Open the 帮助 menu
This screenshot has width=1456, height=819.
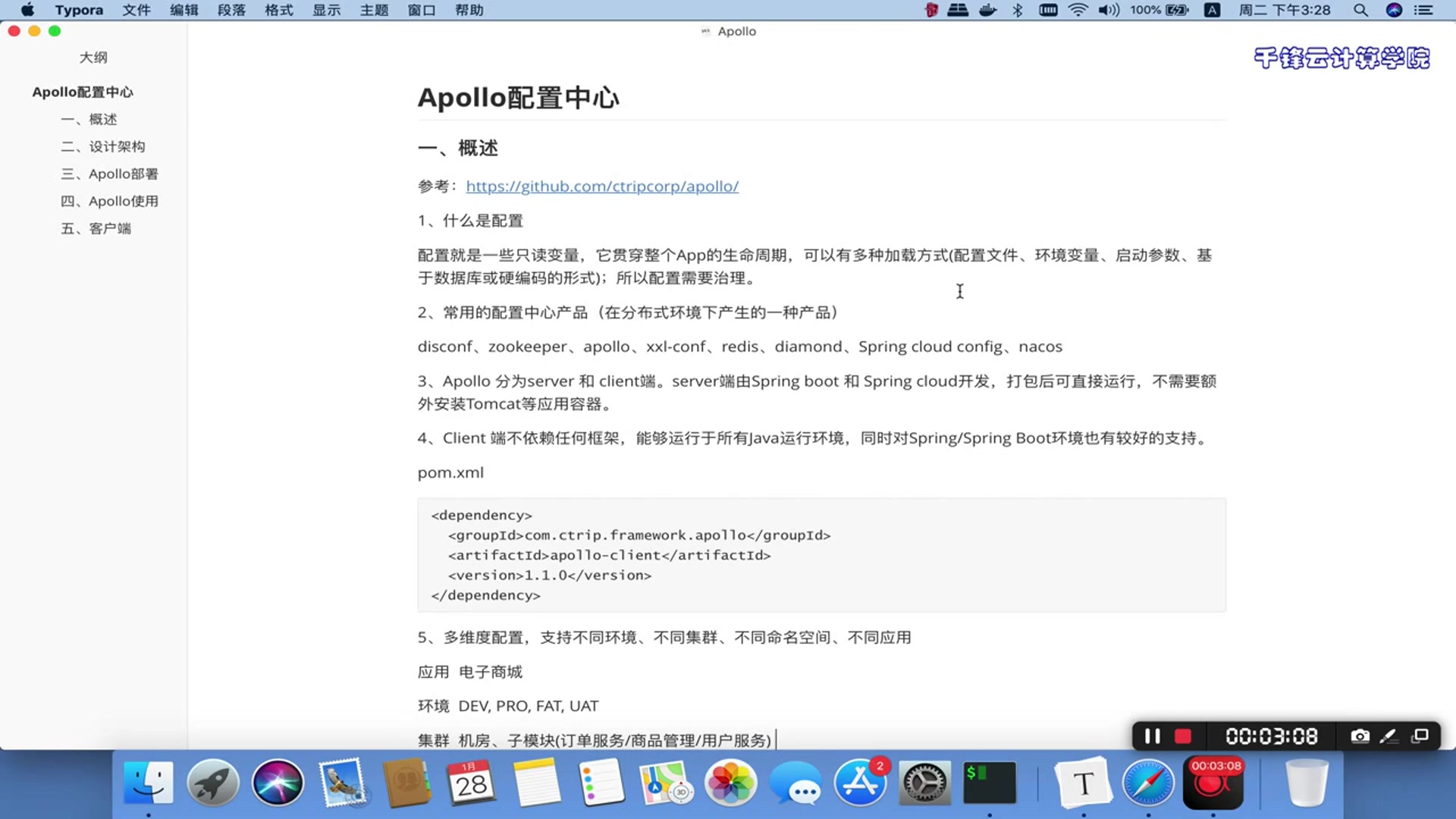[x=469, y=10]
